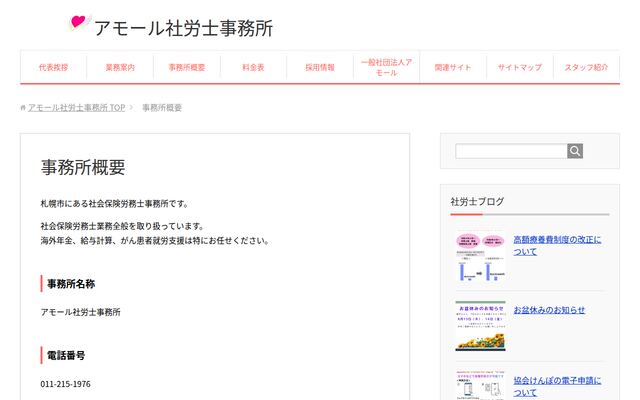Open the 高額療養費制度の改正について blog link
Screen dimensions: 640x400
coord(557,245)
